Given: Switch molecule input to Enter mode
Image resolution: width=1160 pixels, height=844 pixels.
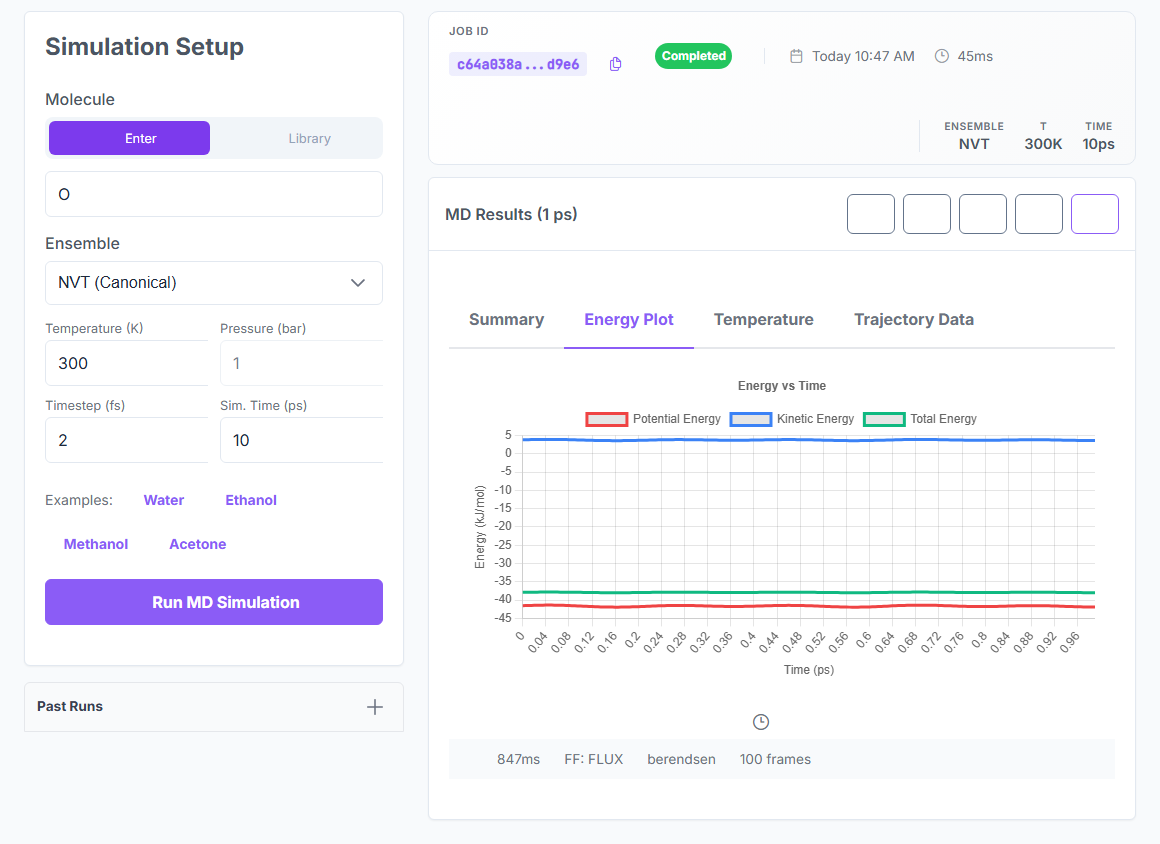Looking at the screenshot, I should [x=129, y=138].
